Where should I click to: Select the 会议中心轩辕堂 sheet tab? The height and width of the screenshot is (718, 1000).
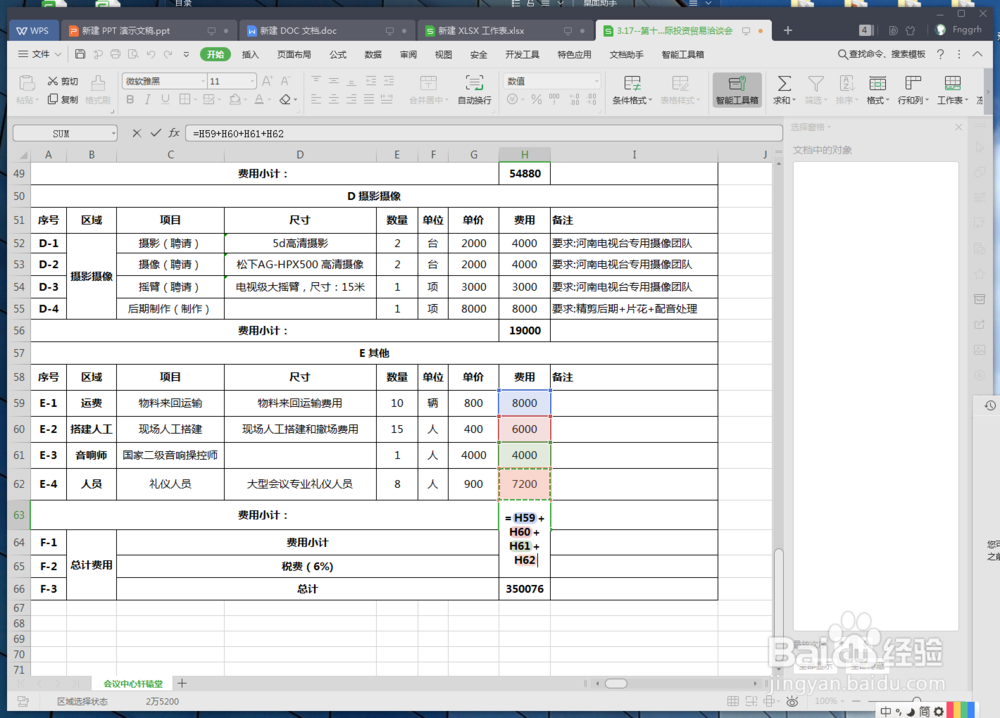coord(131,683)
